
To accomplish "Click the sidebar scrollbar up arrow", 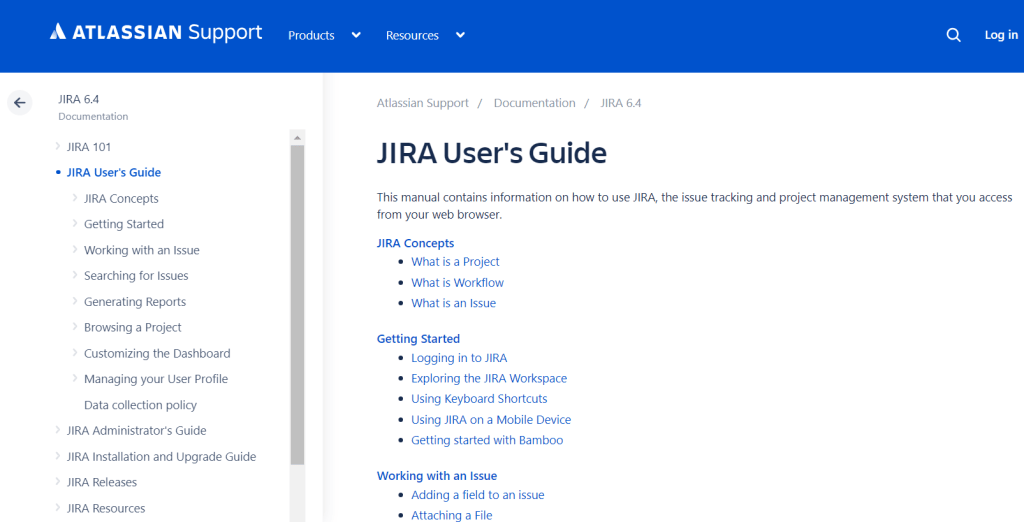I will (297, 138).
